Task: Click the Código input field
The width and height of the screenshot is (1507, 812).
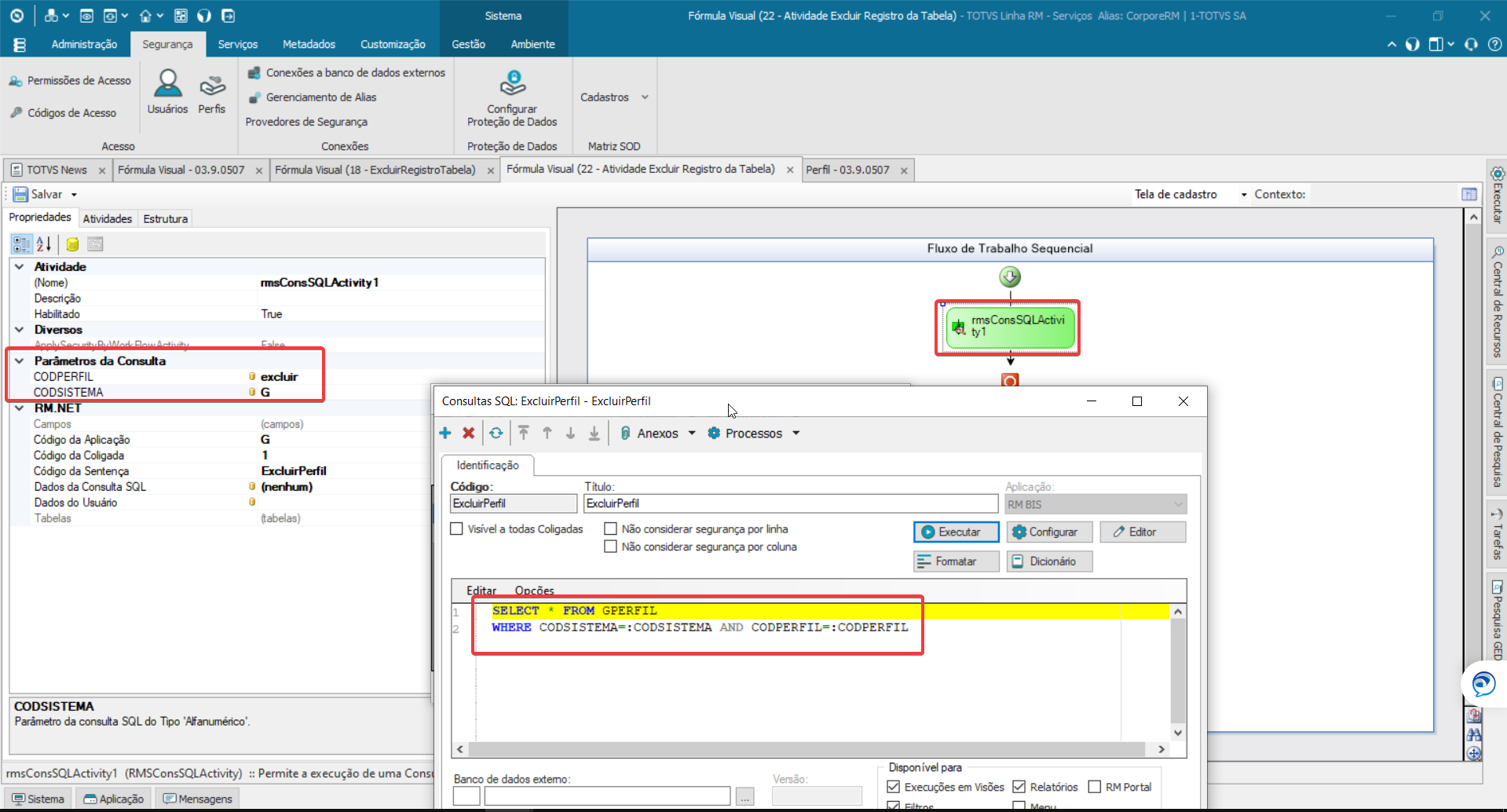Action: pyautogui.click(x=514, y=504)
